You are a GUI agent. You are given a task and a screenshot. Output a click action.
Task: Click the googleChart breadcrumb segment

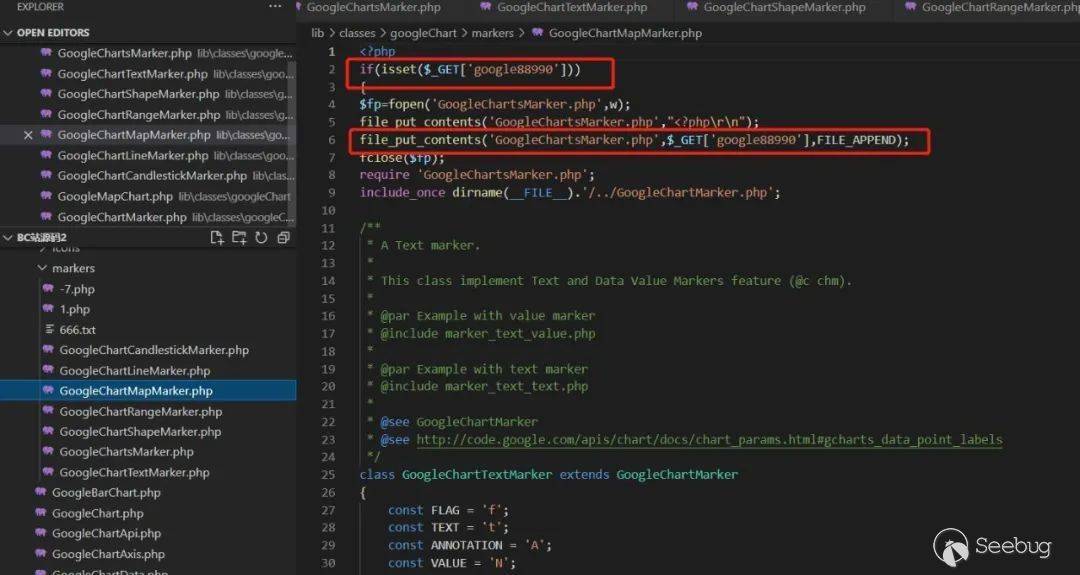(423, 33)
